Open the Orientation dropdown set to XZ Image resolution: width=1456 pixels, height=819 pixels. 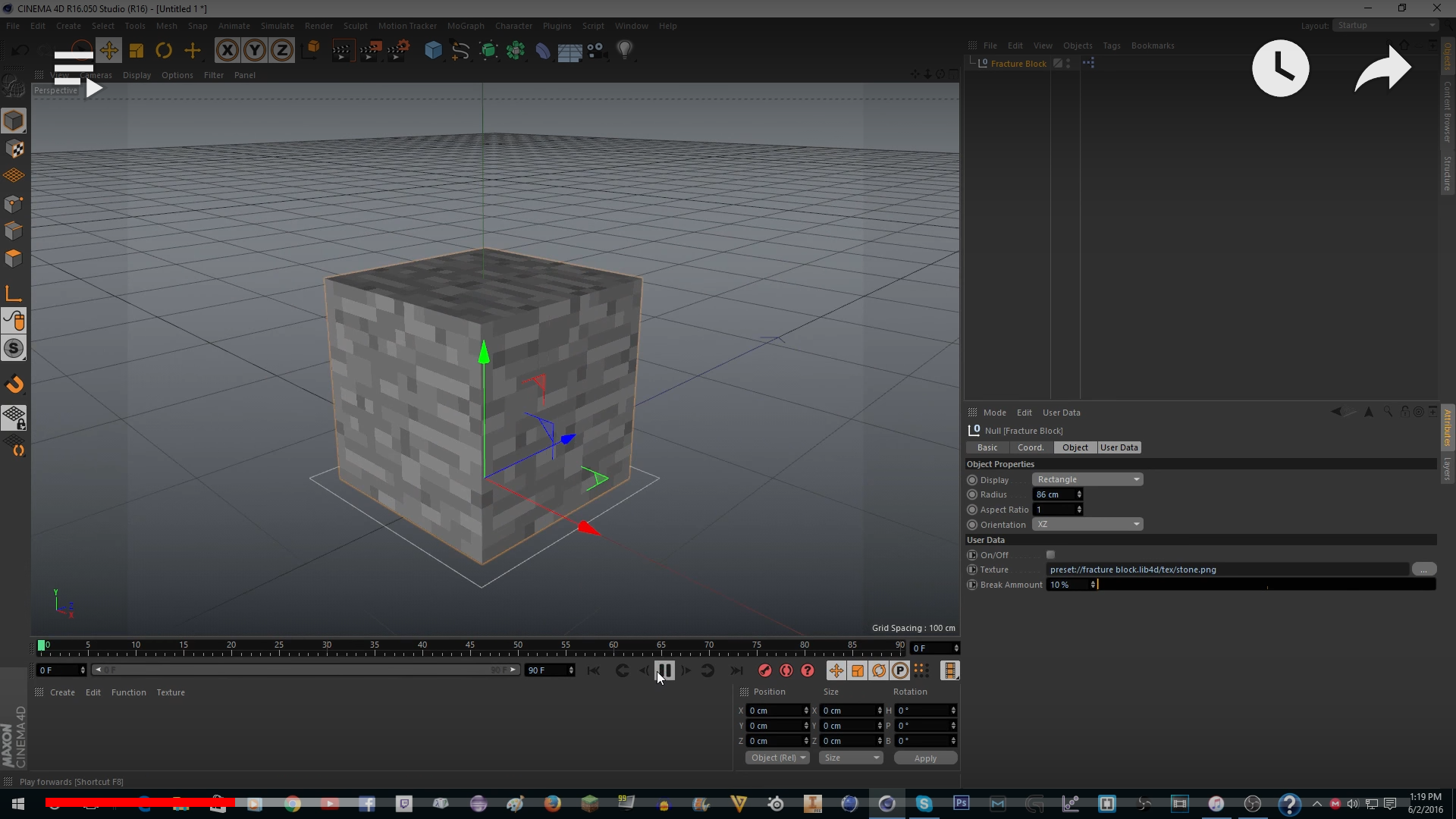[x=1087, y=525]
